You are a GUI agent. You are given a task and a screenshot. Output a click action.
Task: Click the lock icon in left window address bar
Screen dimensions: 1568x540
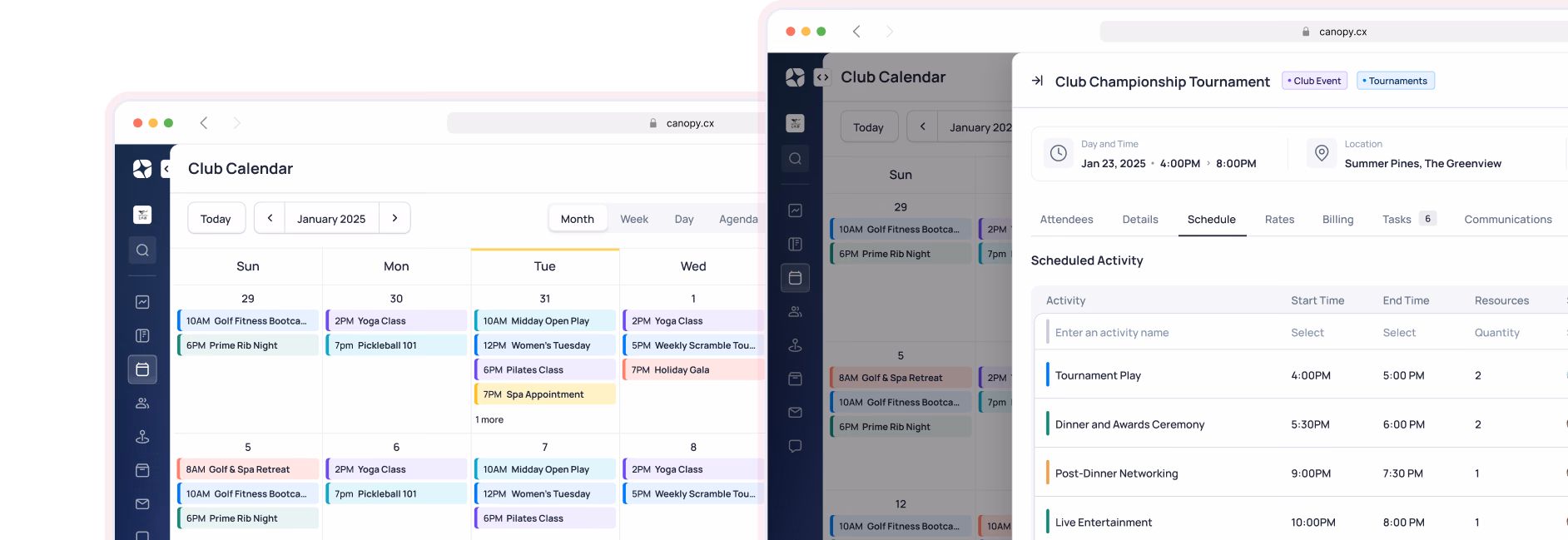click(653, 123)
